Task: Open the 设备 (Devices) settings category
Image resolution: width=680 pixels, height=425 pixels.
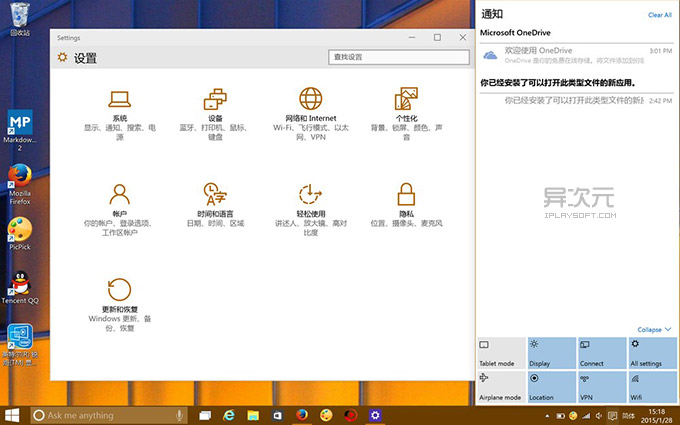Action: [215, 114]
